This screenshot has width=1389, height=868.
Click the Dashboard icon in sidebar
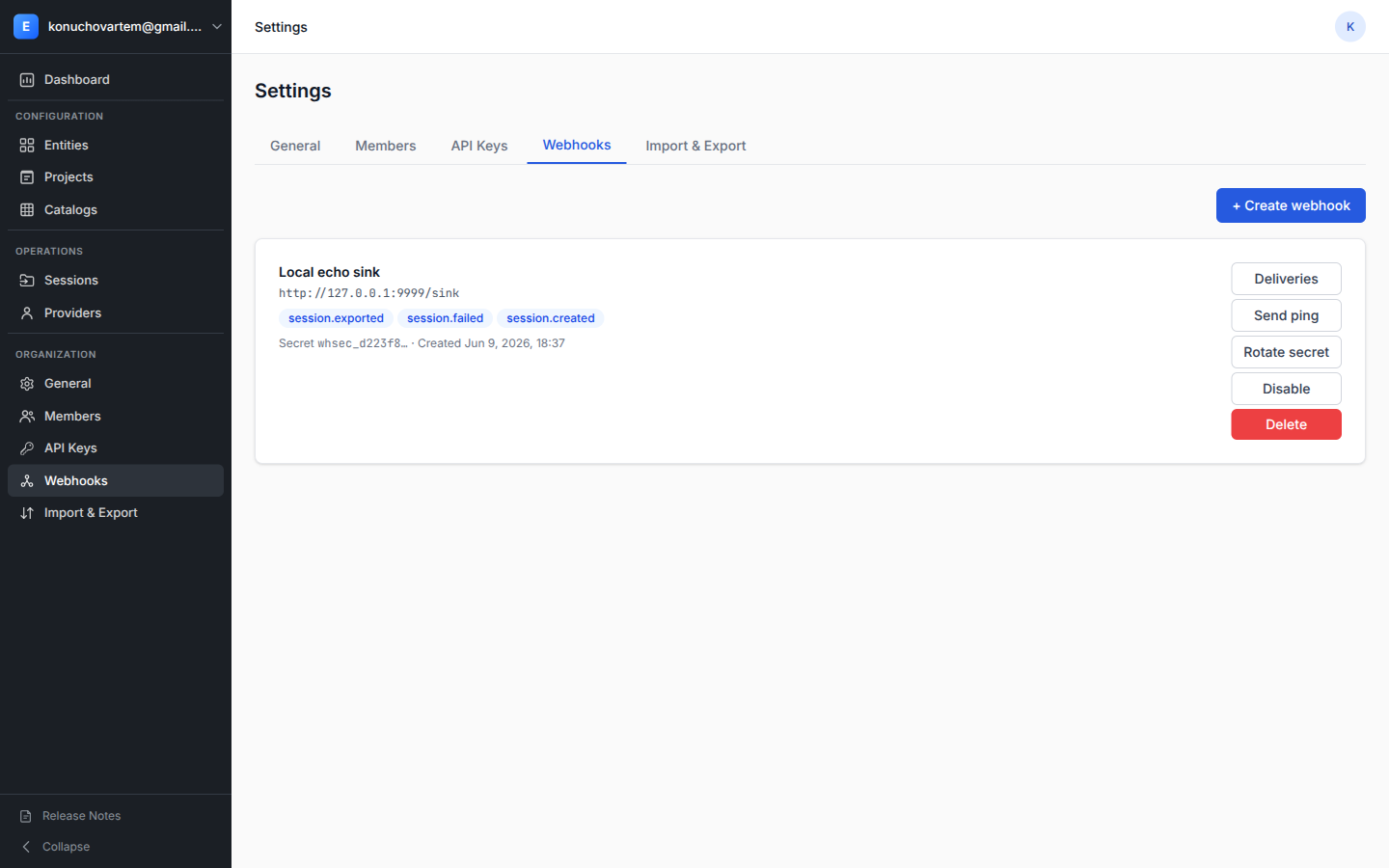click(27, 80)
